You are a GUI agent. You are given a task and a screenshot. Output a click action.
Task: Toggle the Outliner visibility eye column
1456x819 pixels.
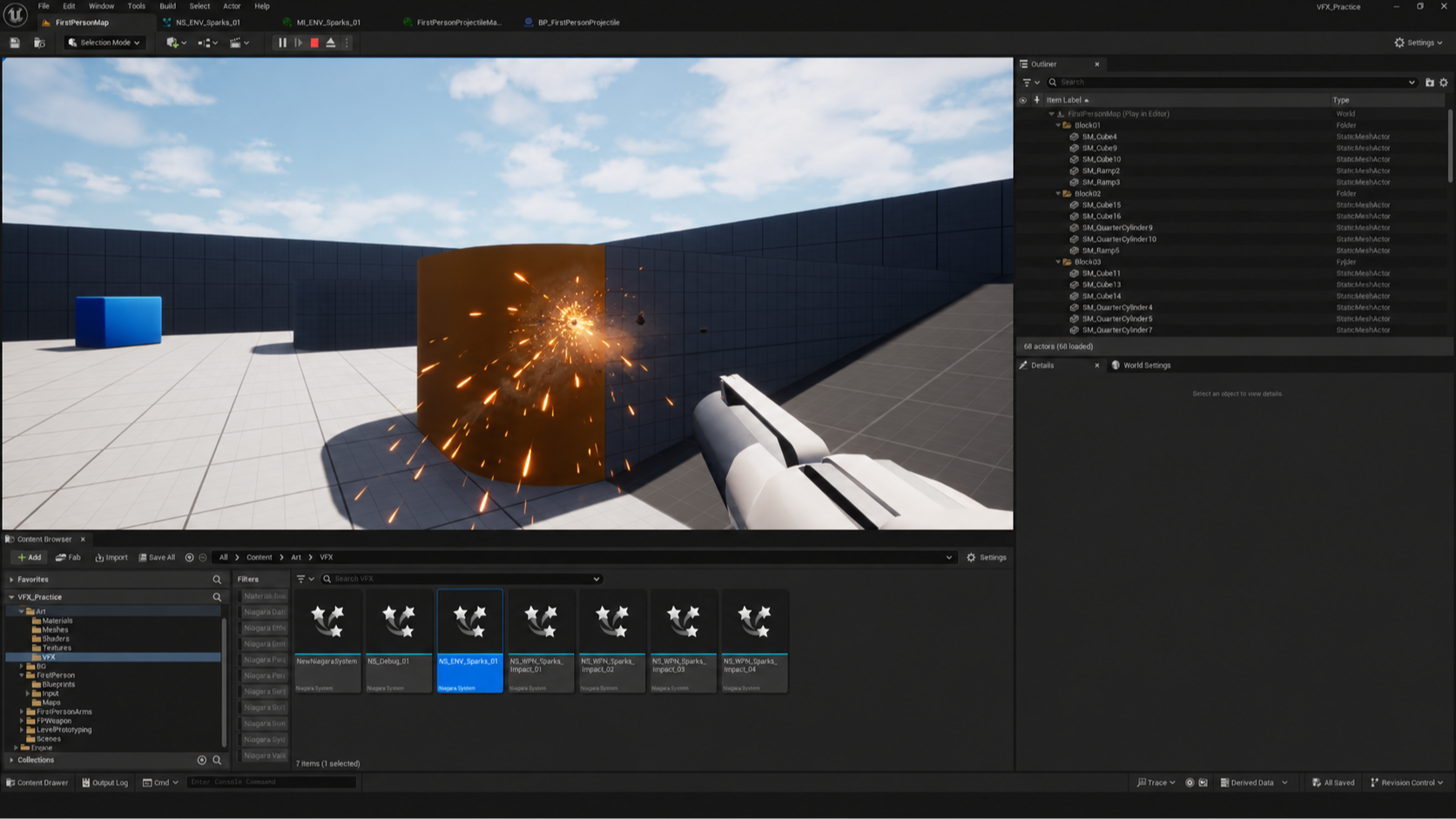click(1023, 100)
